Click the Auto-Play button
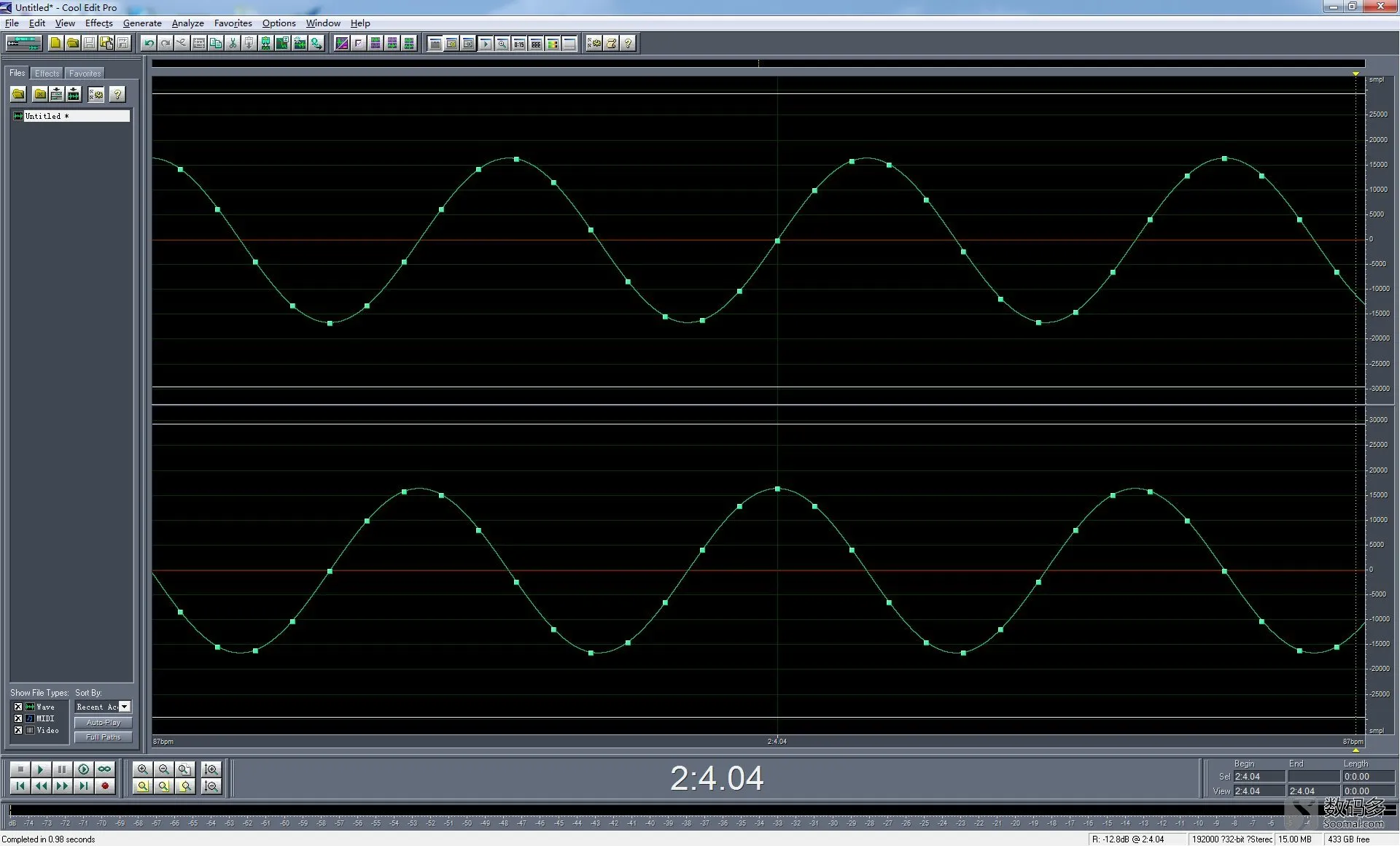Screen dimensions: 1400x846 pos(103,723)
